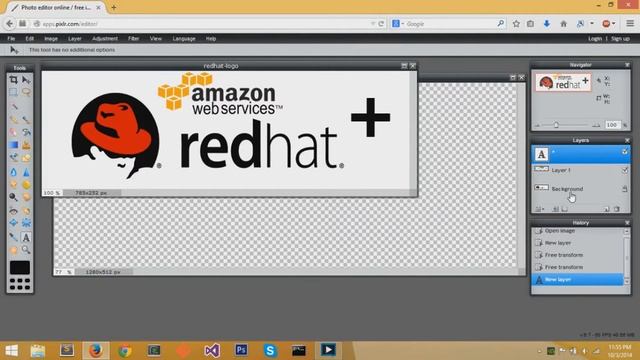This screenshot has height=360, width=640.
Task: Open the Help menu
Action: 211,38
